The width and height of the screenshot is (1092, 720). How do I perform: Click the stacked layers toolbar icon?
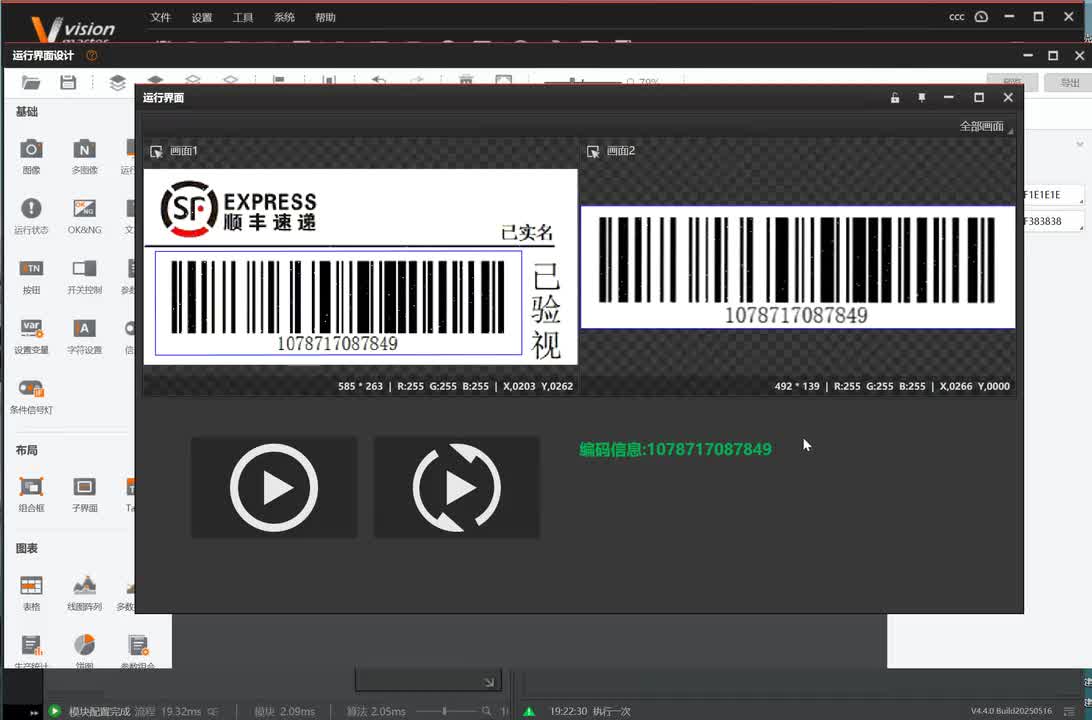[x=118, y=83]
